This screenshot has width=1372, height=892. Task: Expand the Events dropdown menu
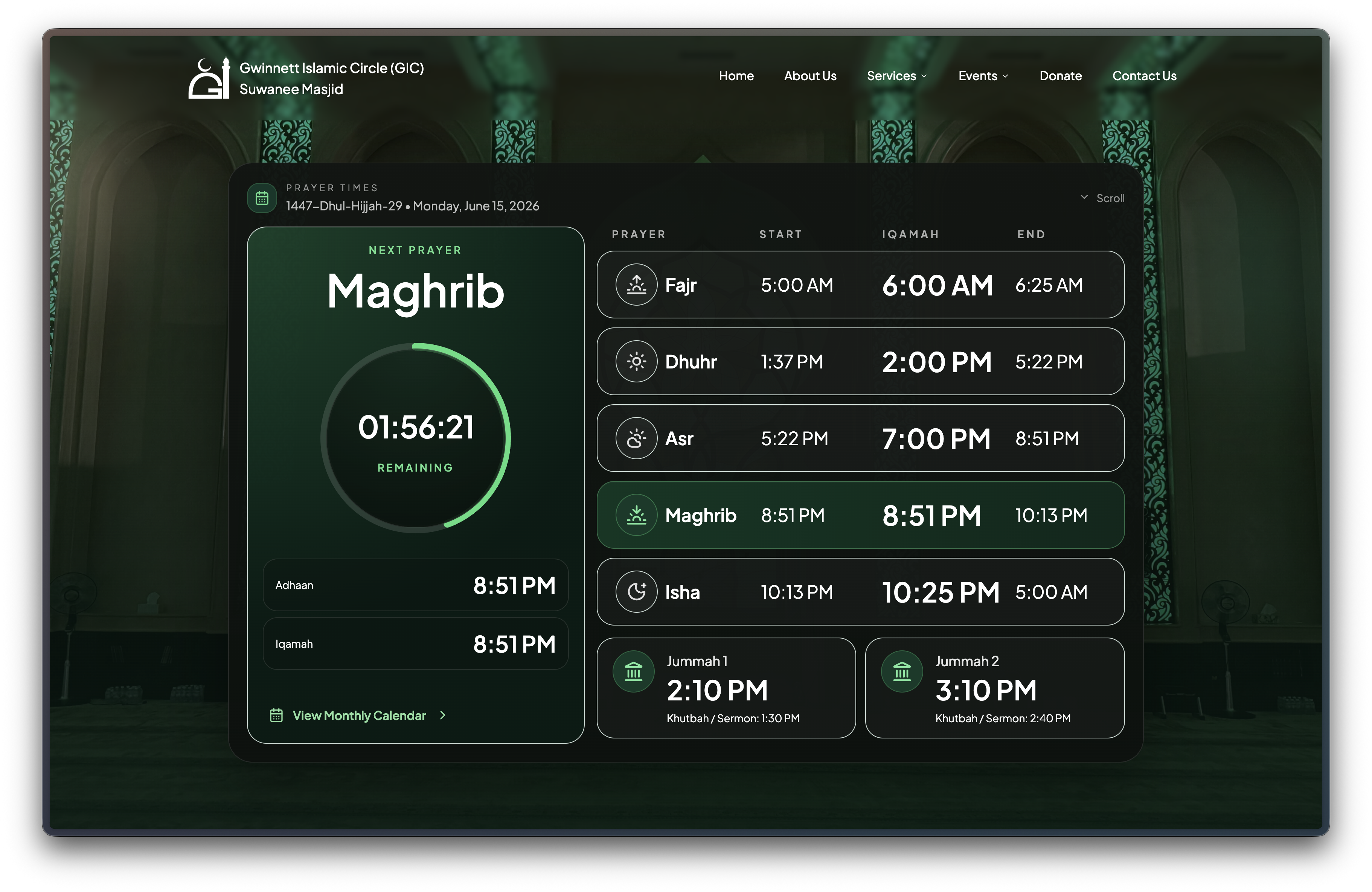(983, 76)
